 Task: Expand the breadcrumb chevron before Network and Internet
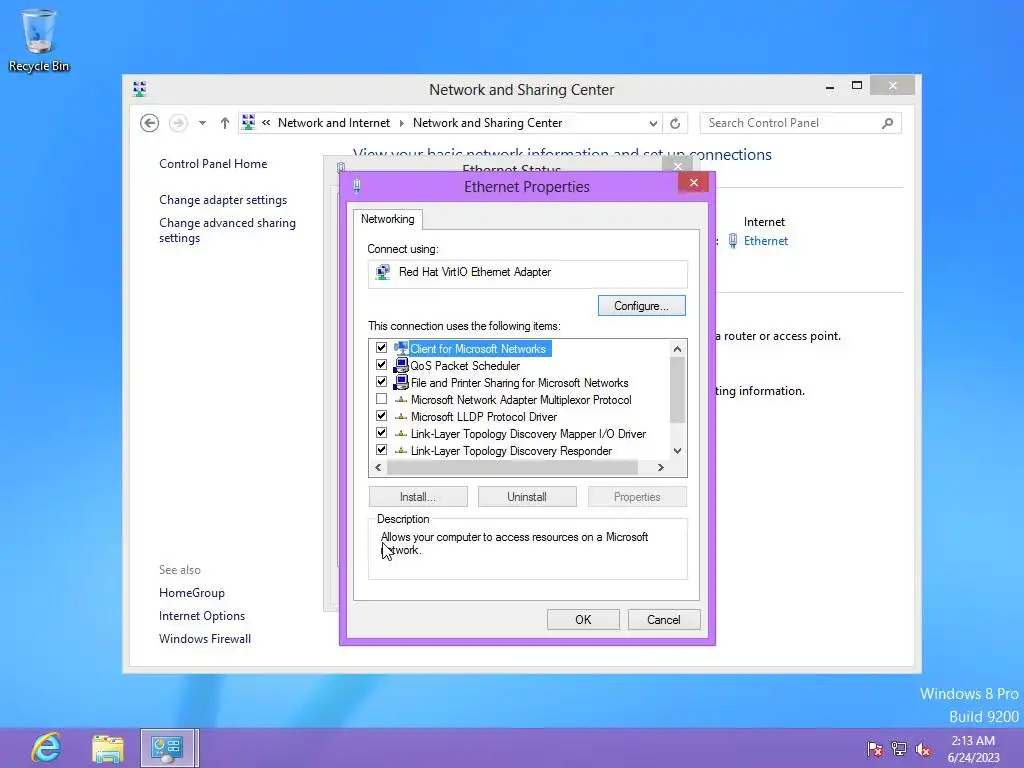click(266, 123)
